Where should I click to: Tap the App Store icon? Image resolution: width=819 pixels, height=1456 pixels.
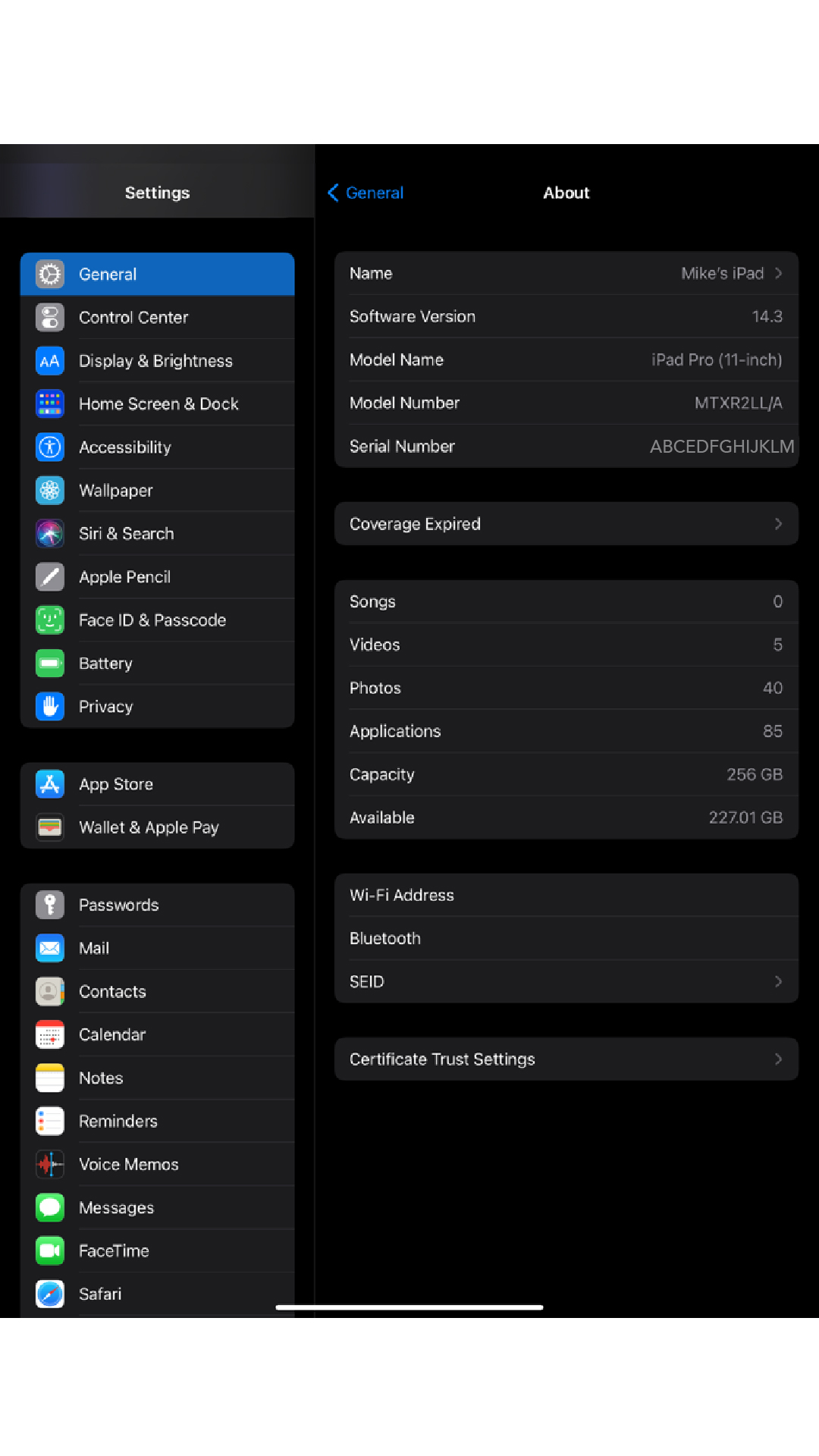pyautogui.click(x=50, y=784)
